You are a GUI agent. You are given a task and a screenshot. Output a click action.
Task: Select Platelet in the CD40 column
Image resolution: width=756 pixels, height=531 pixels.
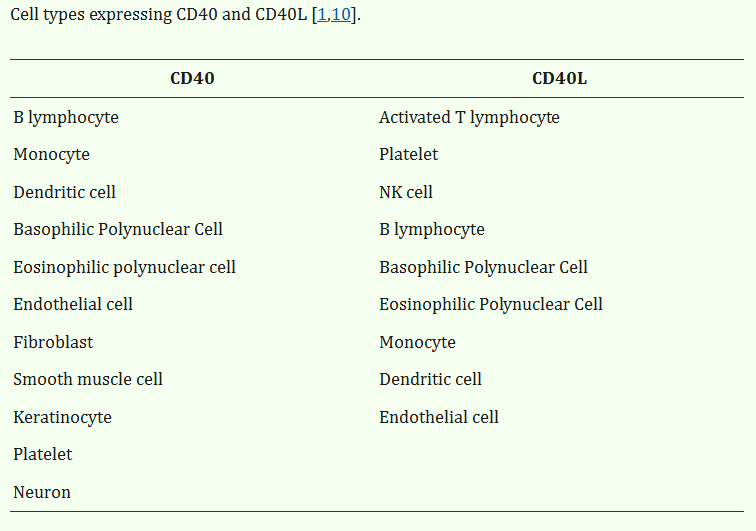click(x=43, y=454)
